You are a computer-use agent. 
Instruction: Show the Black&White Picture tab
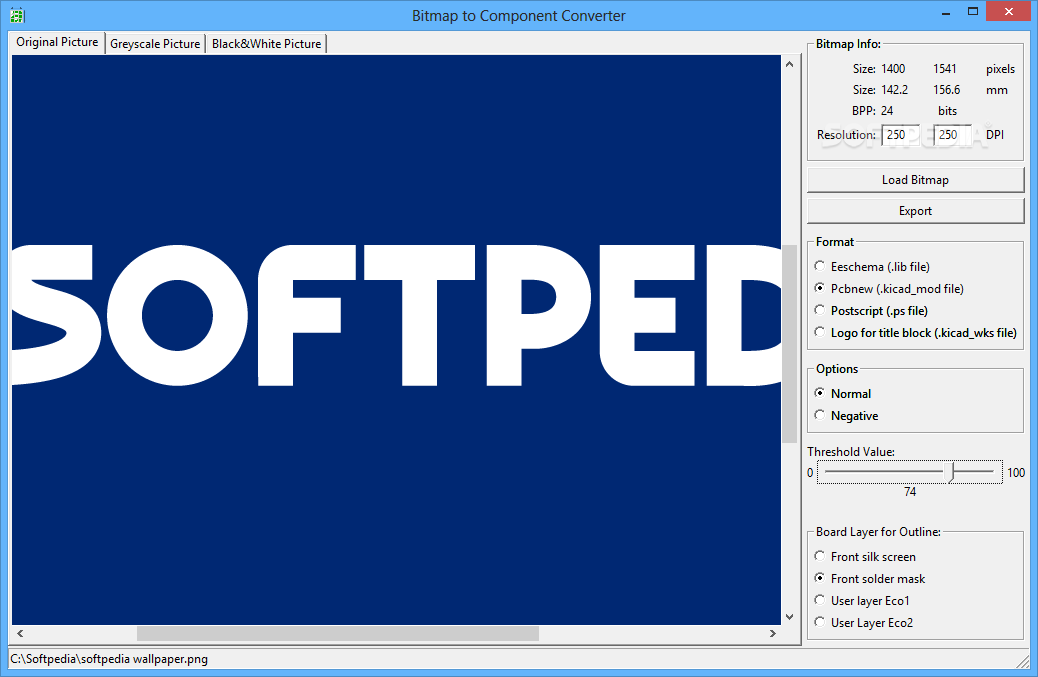point(266,44)
